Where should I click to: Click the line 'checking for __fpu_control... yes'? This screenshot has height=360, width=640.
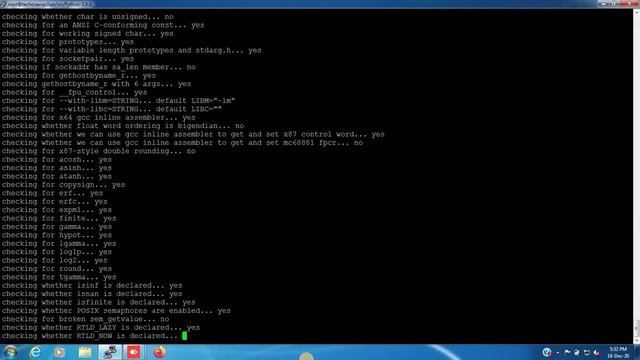[74, 92]
